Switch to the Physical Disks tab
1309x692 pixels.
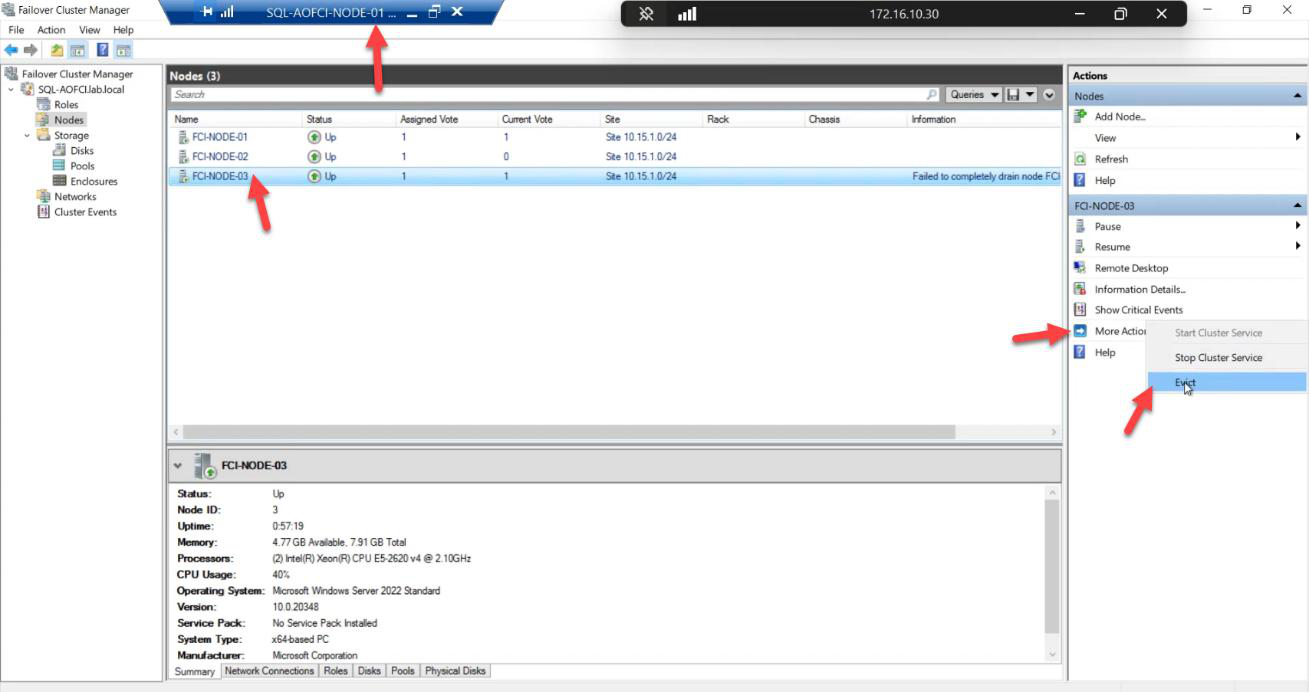[455, 671]
